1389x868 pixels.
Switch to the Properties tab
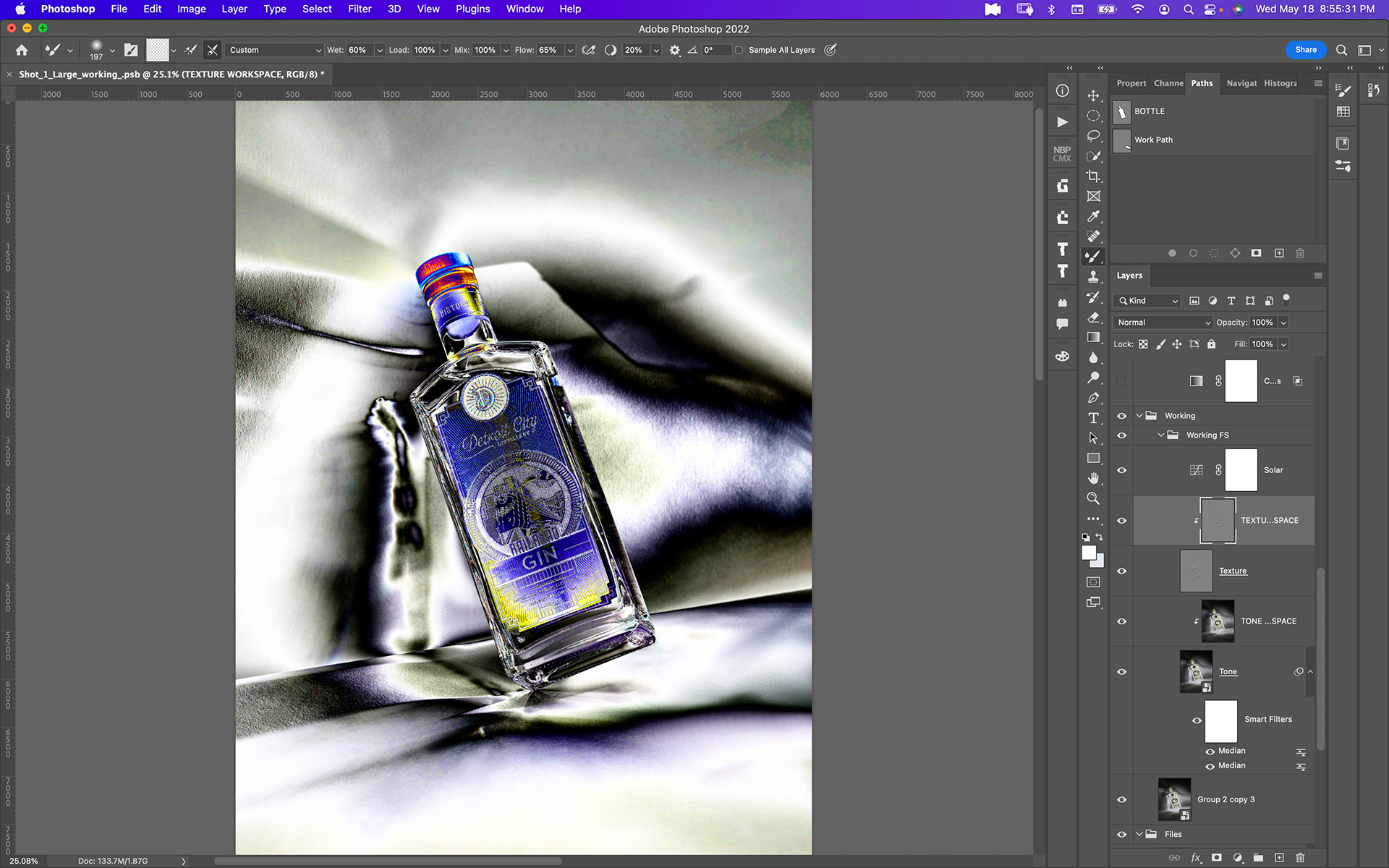tap(1131, 83)
